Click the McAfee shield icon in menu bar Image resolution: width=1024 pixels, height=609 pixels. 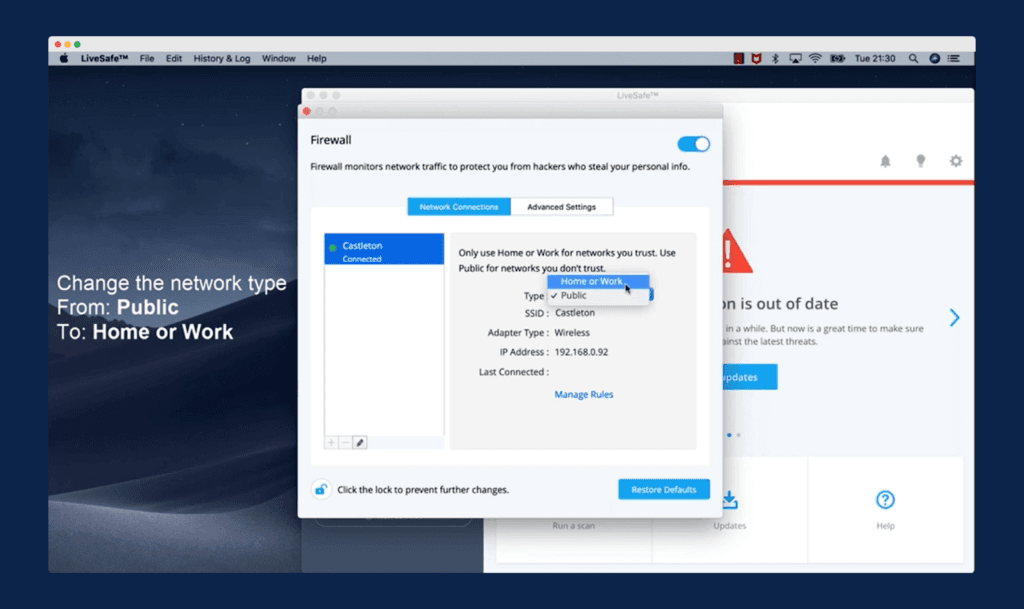[756, 59]
